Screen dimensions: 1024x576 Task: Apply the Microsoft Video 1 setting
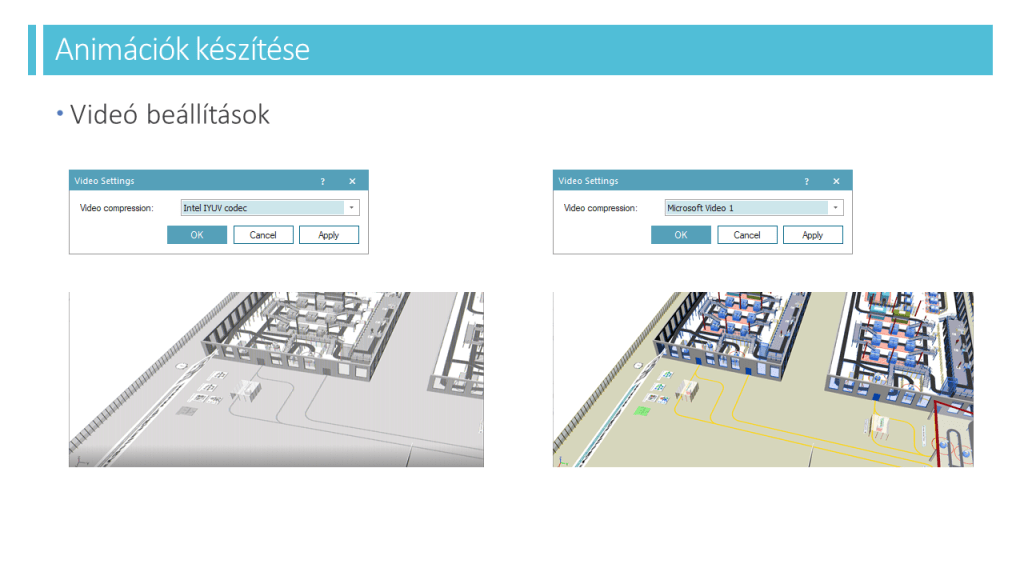[812, 235]
